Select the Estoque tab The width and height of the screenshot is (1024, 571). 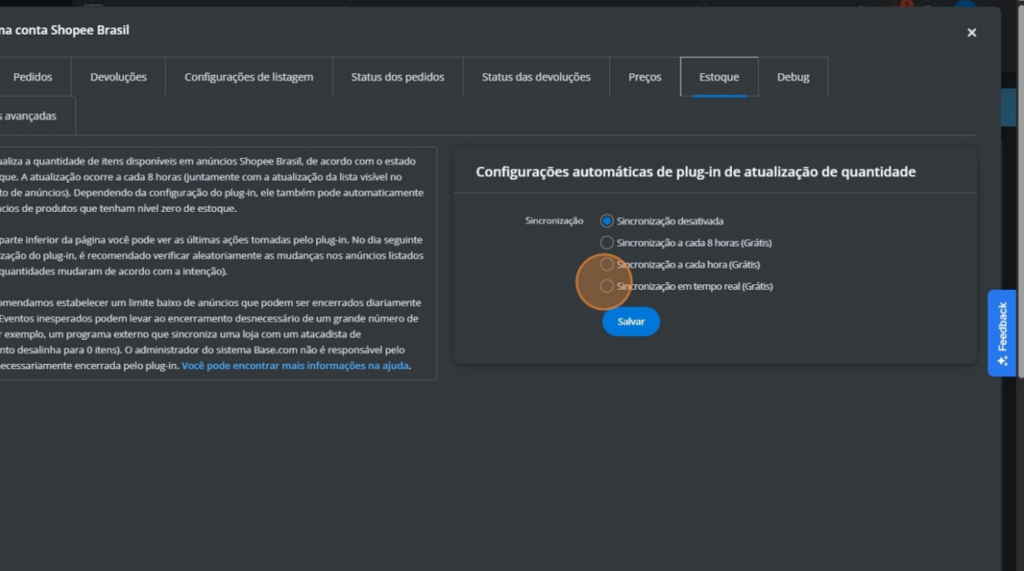tap(719, 77)
